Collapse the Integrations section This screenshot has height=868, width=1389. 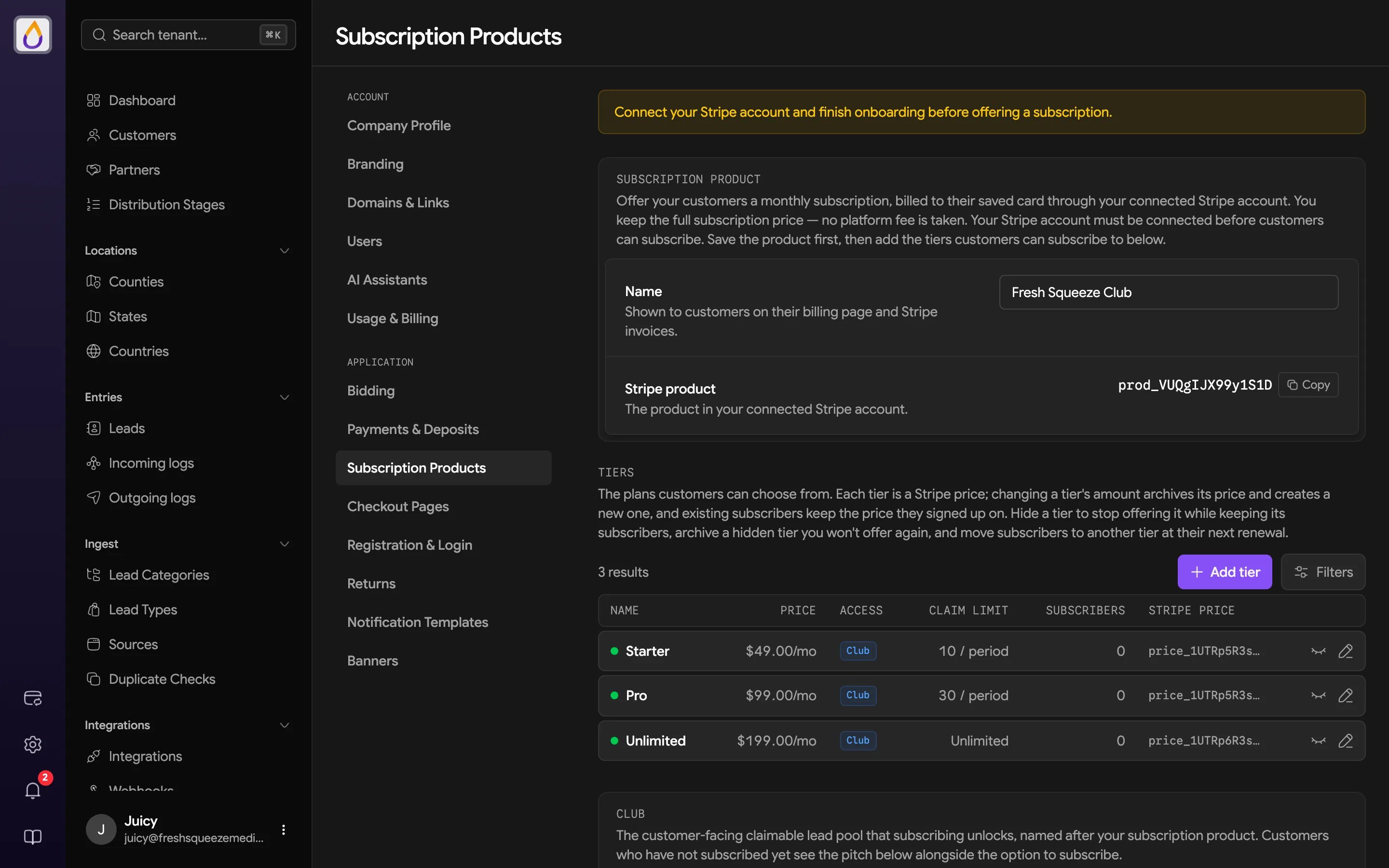284,725
